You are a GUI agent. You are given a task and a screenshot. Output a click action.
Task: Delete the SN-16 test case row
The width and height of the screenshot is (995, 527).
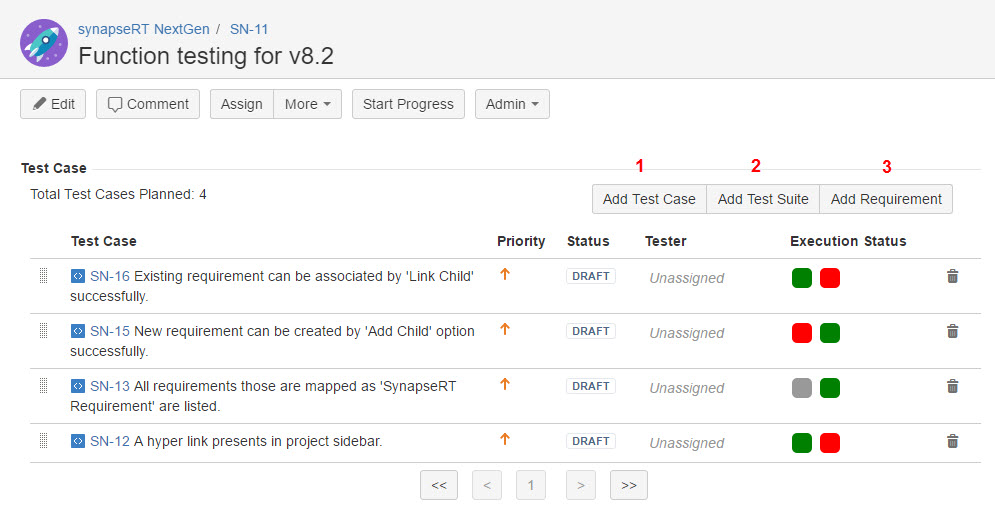tap(952, 277)
